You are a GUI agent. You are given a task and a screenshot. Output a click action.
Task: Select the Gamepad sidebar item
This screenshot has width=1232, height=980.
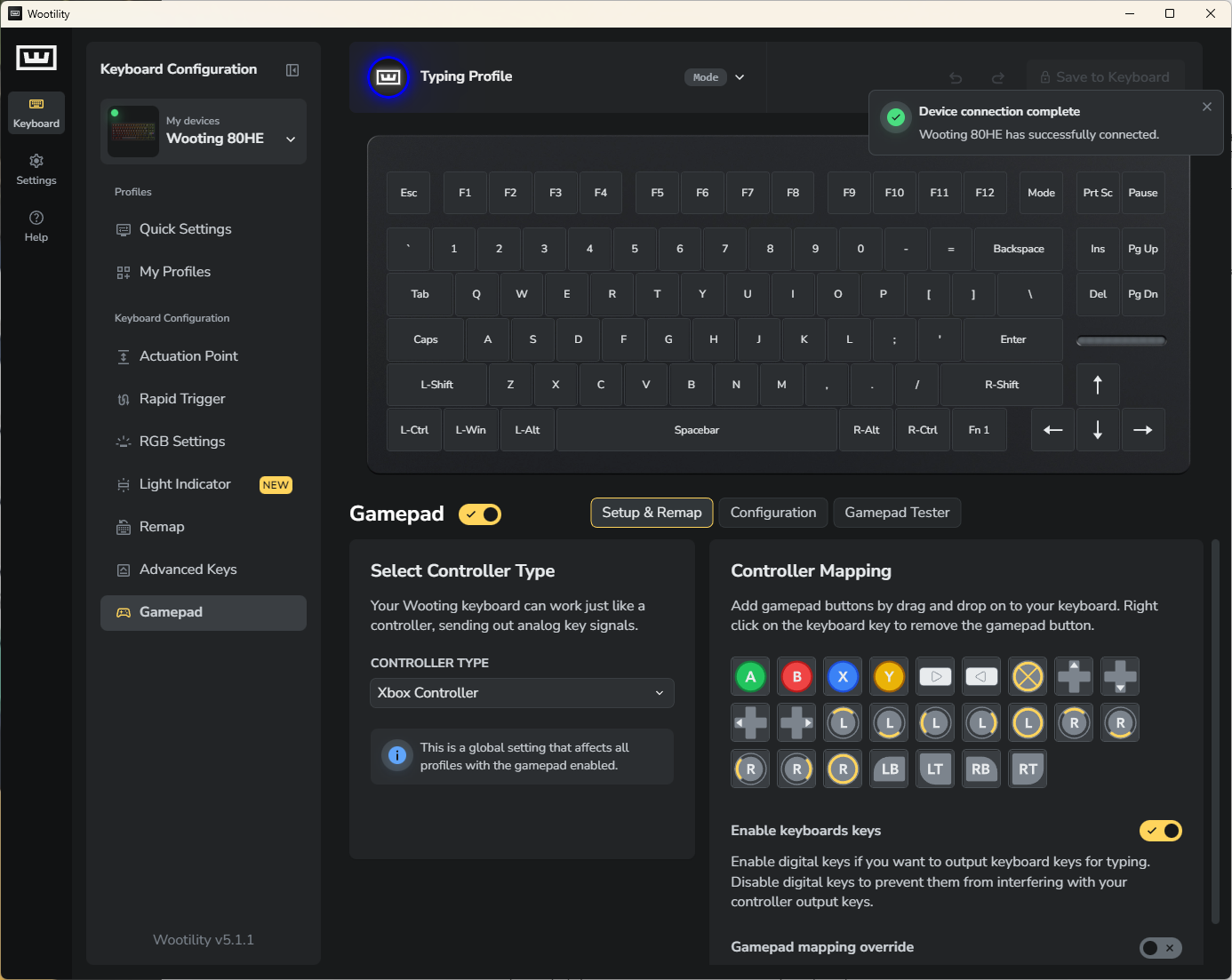click(204, 613)
